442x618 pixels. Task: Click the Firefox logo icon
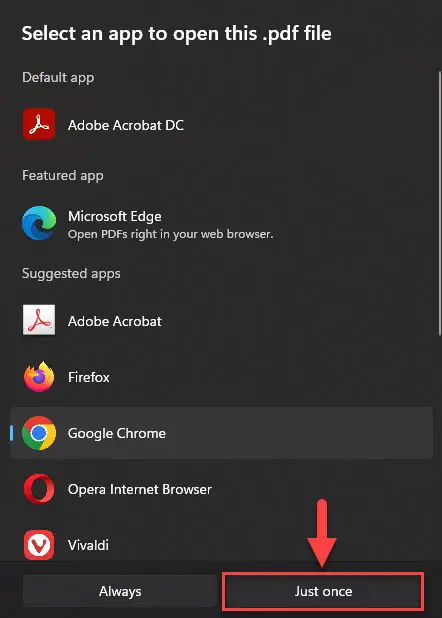[x=39, y=377]
